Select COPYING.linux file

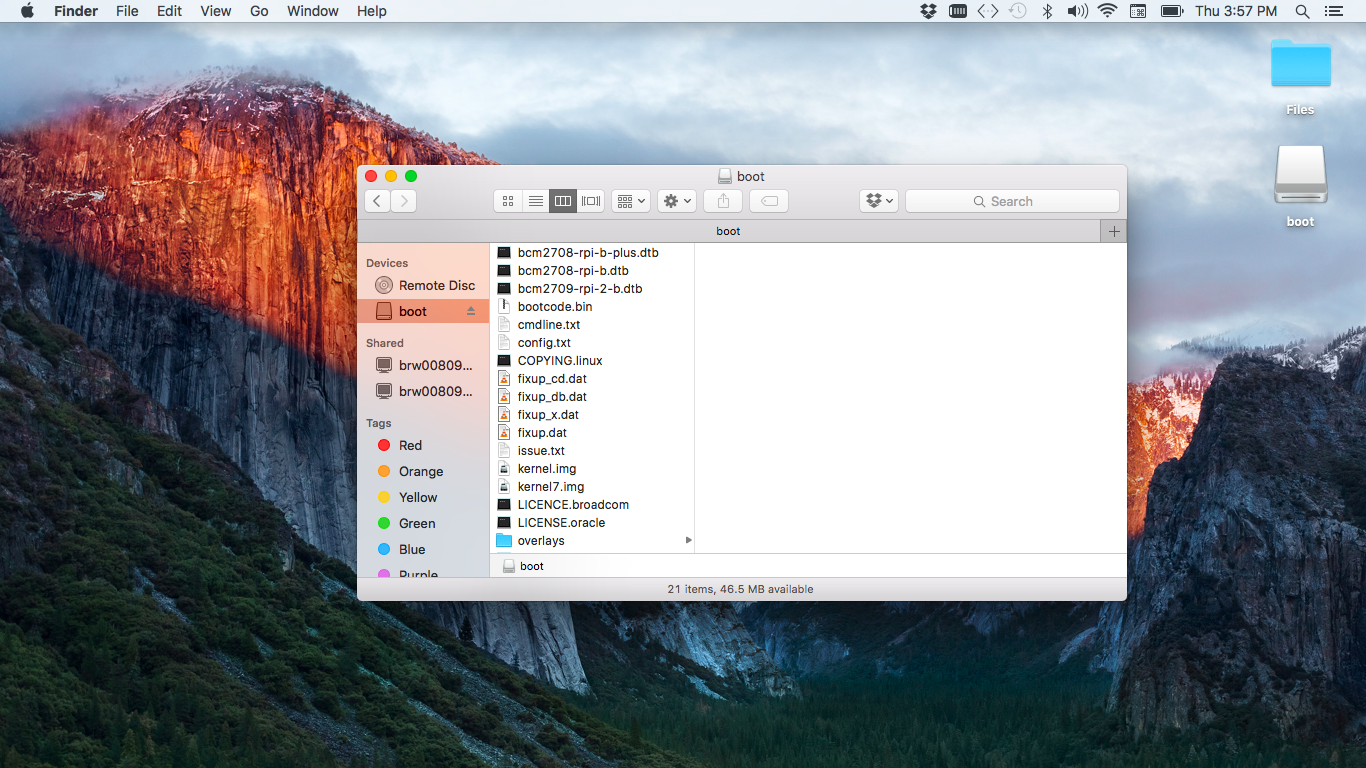[x=593, y=361]
